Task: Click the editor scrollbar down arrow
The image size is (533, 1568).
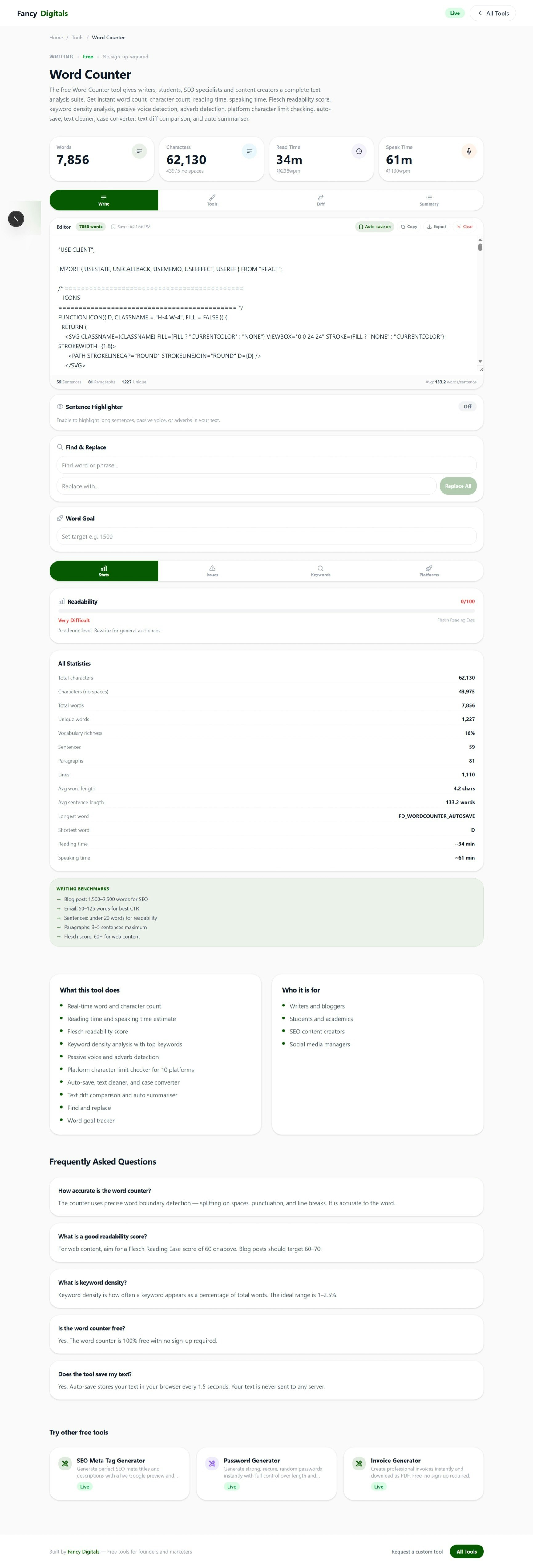Action: click(x=480, y=362)
